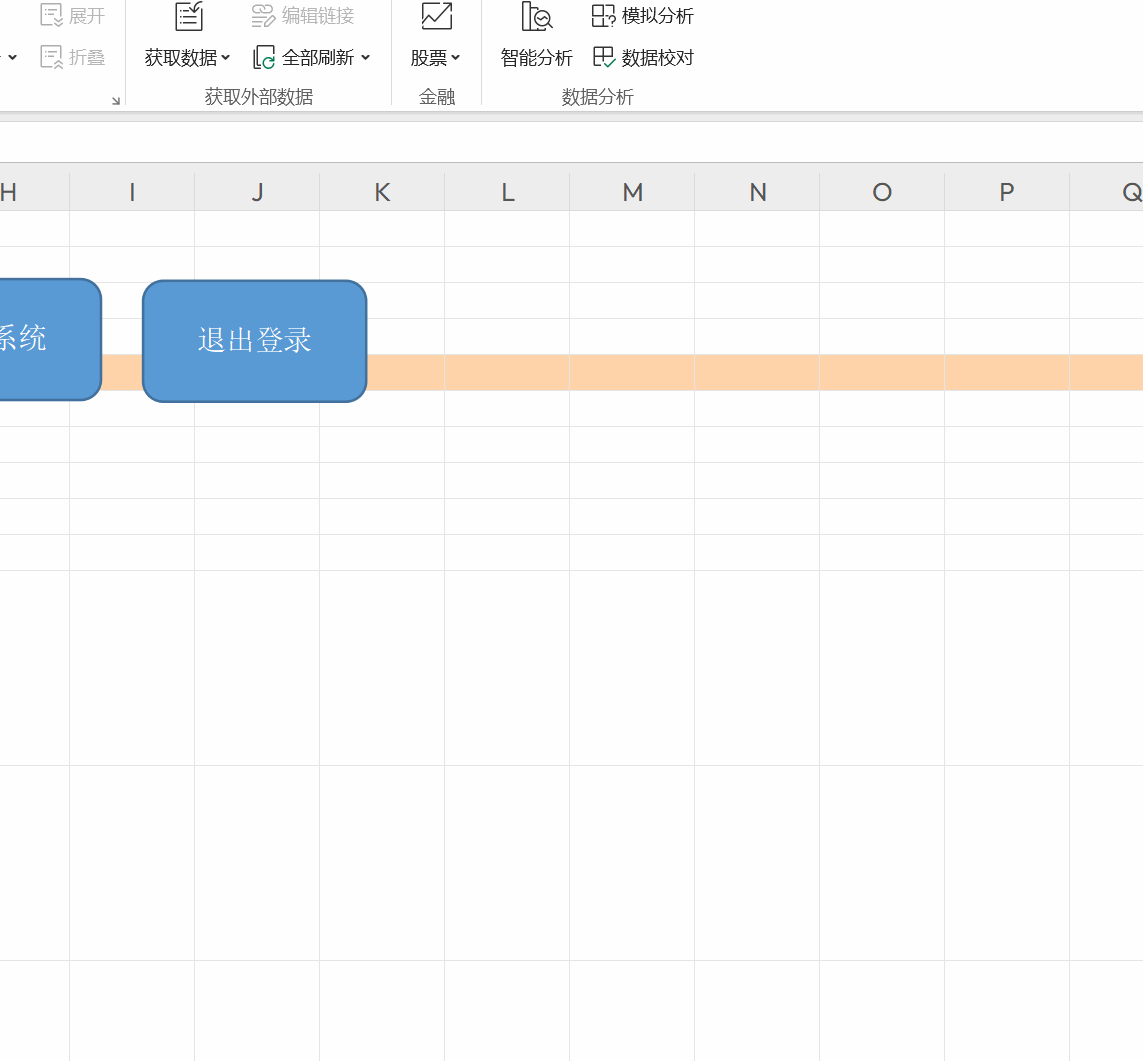Open the outline group dialog launcher arrow
The width and height of the screenshot is (1143, 1061).
(x=116, y=101)
